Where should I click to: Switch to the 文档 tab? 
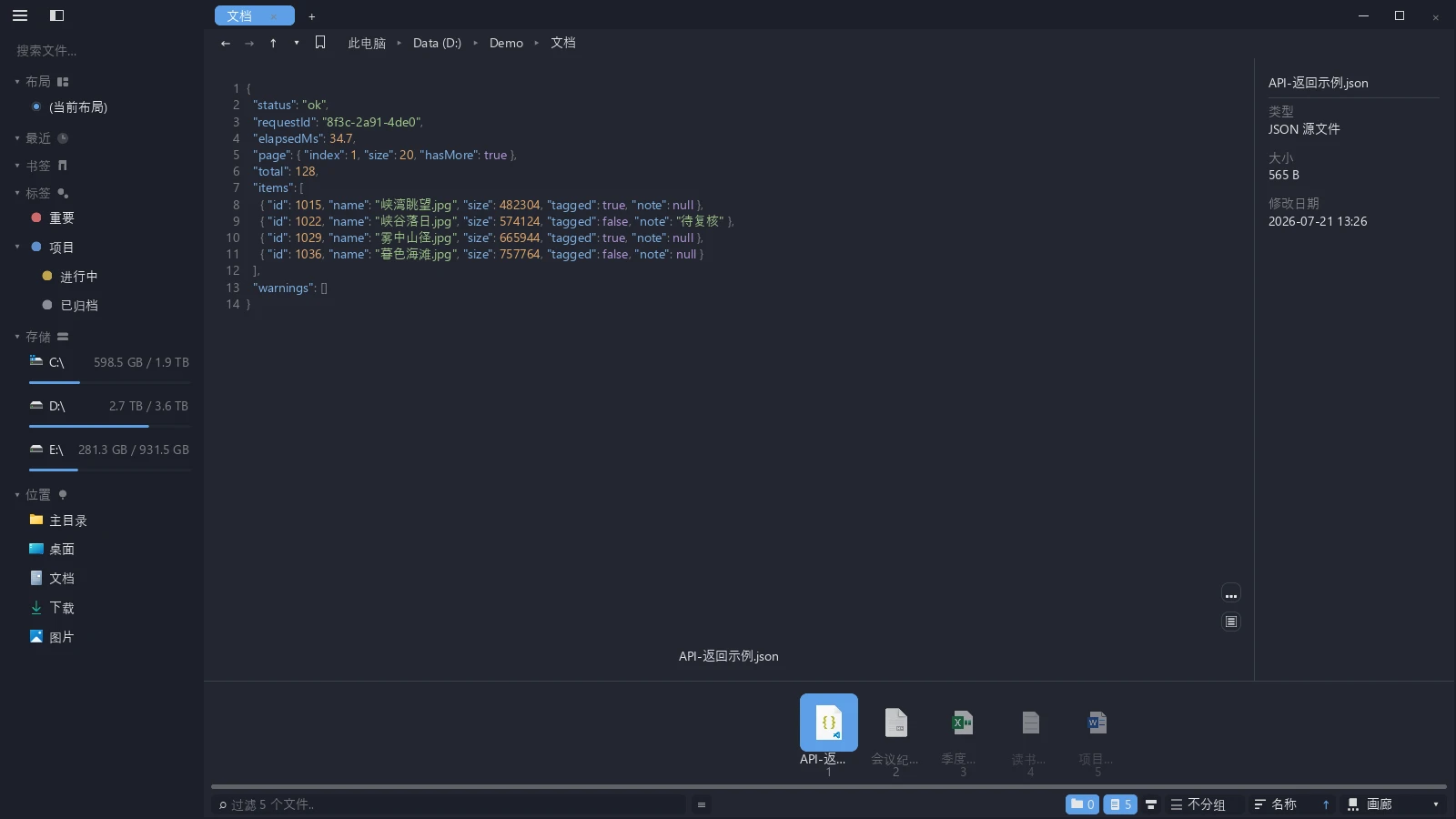[239, 15]
